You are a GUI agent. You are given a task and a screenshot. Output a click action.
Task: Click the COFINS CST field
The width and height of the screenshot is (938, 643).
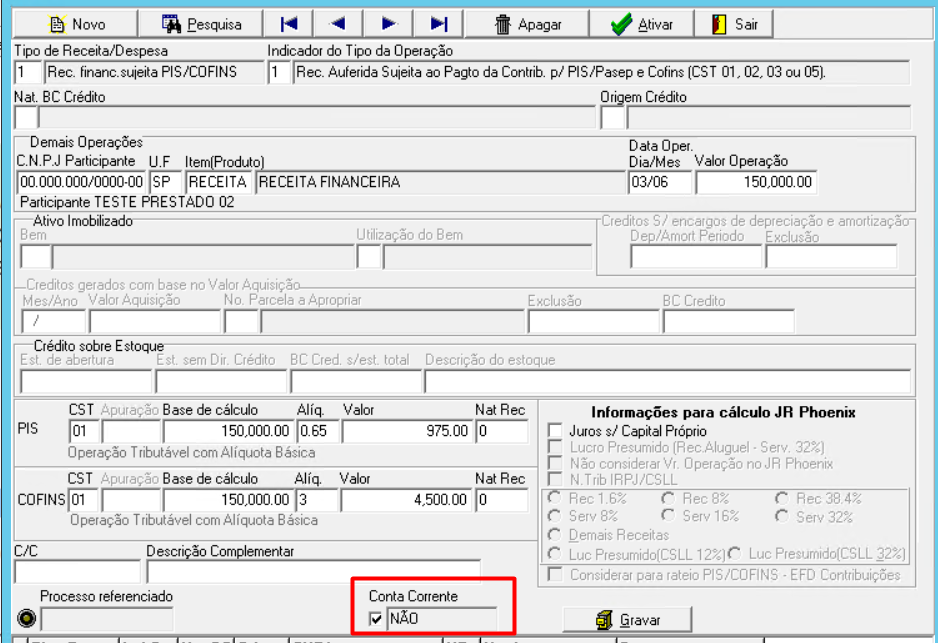pyautogui.click(x=84, y=499)
